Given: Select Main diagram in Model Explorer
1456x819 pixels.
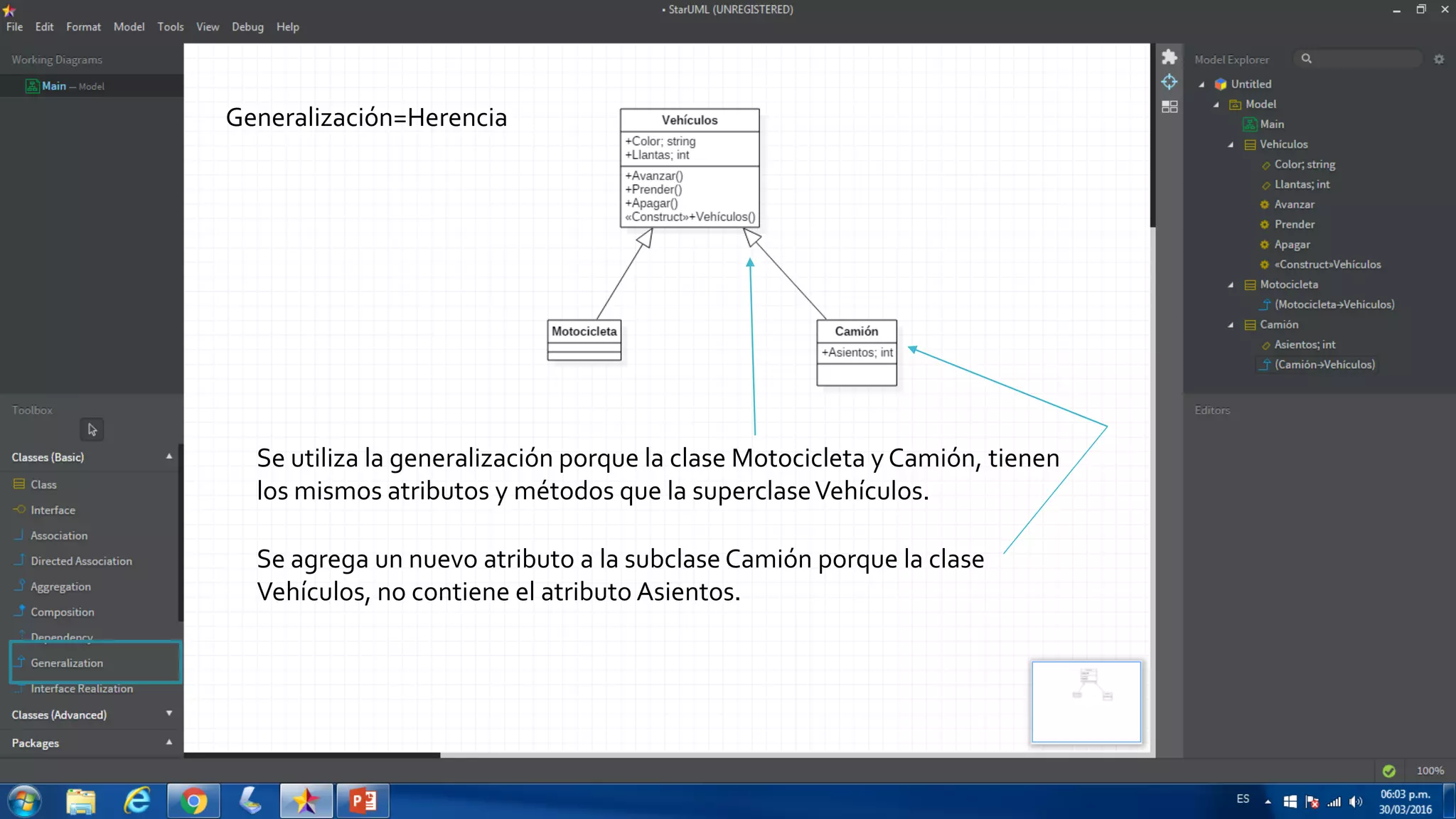Looking at the screenshot, I should [1264, 124].
